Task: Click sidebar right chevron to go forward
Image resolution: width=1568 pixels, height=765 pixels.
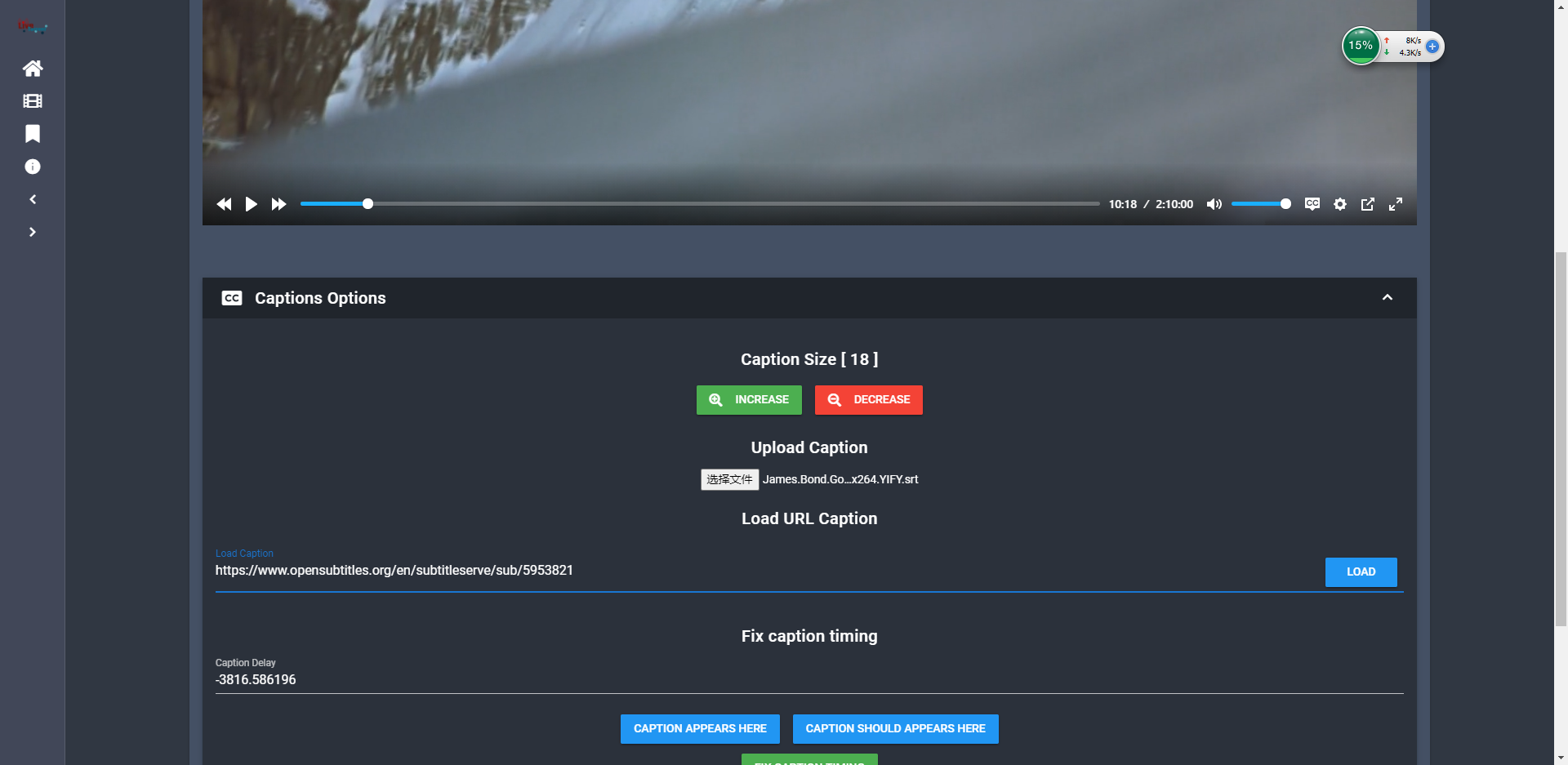Action: (33, 232)
